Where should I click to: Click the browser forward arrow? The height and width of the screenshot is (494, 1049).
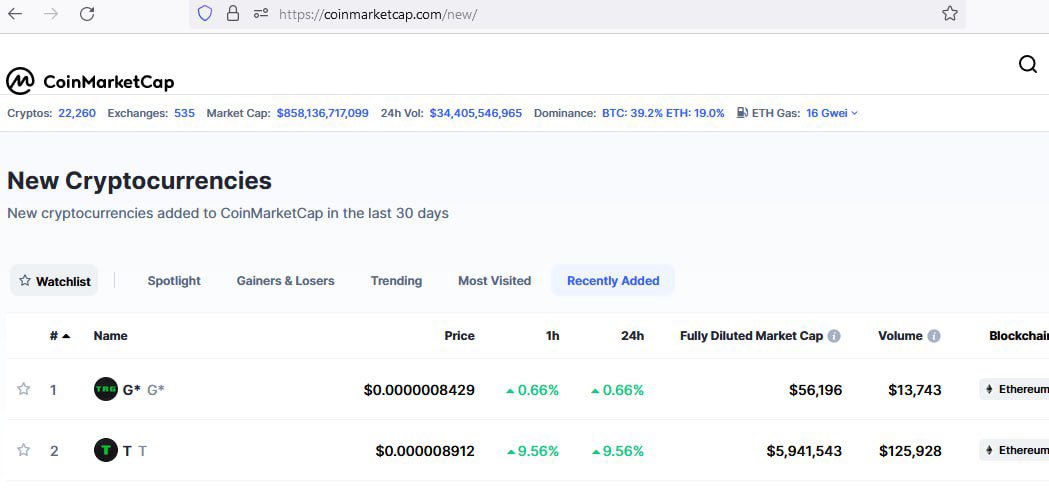pyautogui.click(x=51, y=13)
